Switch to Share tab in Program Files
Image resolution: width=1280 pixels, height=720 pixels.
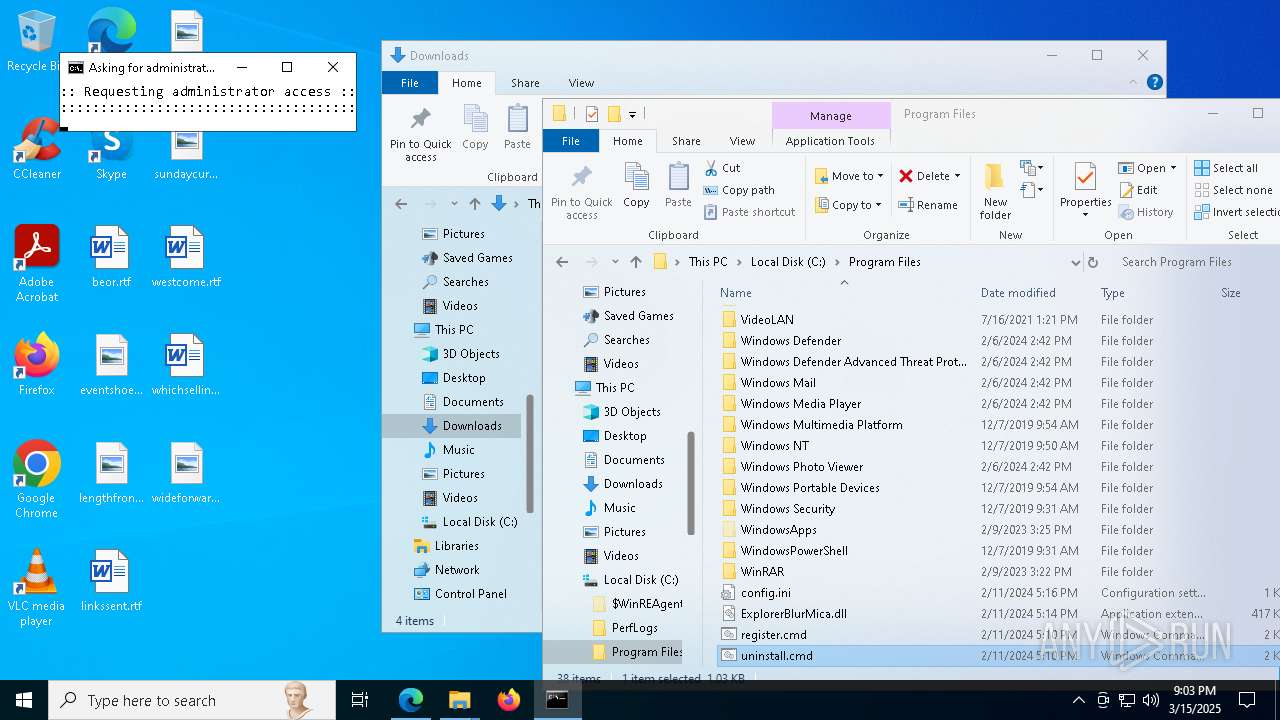coord(686,141)
